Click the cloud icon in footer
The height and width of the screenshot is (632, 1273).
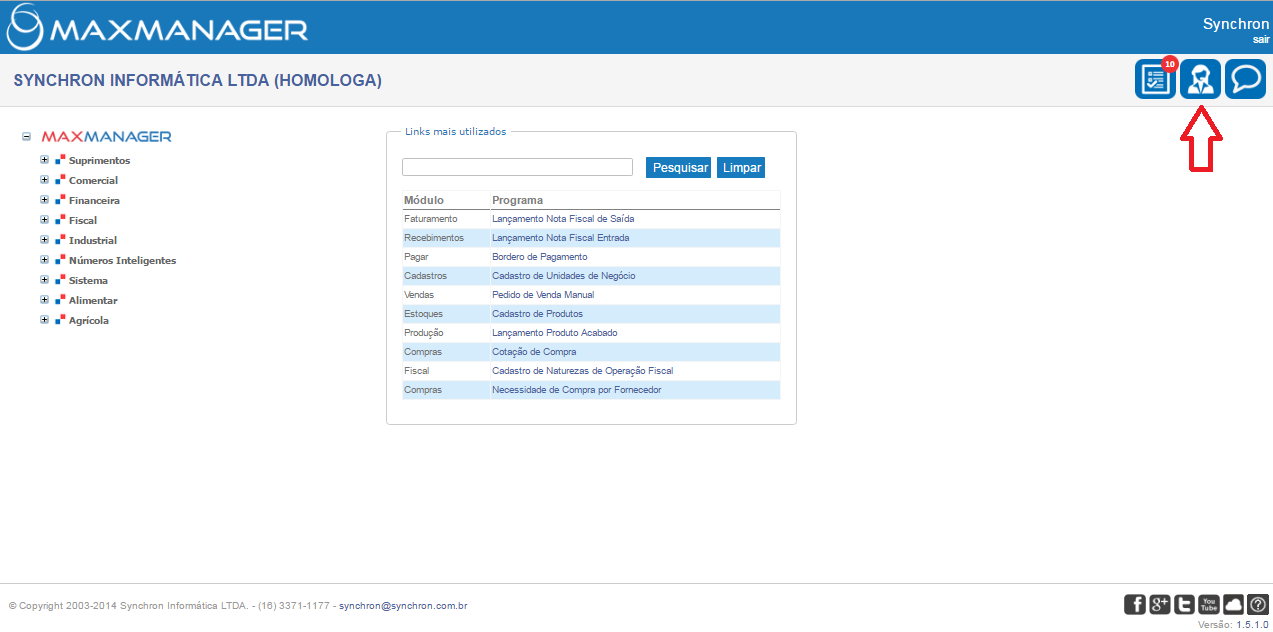(1233, 604)
